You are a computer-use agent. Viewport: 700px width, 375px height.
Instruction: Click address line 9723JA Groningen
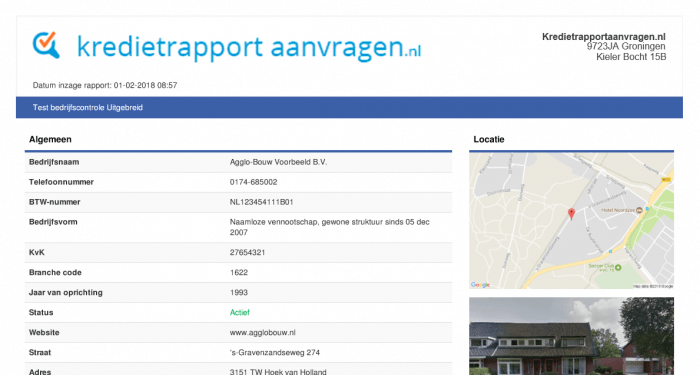click(x=626, y=46)
